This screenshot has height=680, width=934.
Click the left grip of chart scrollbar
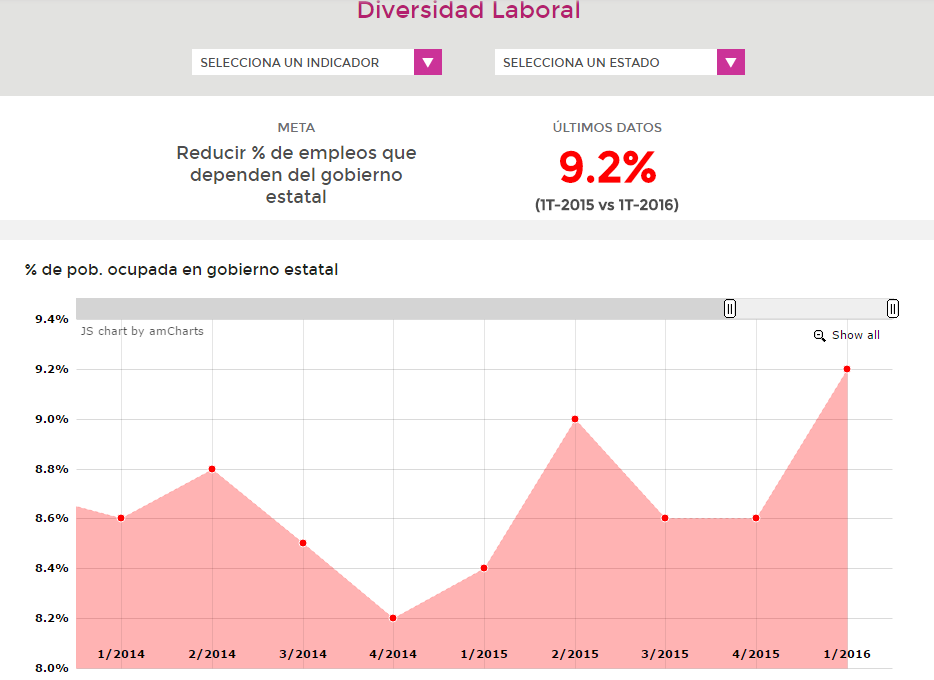(730, 308)
